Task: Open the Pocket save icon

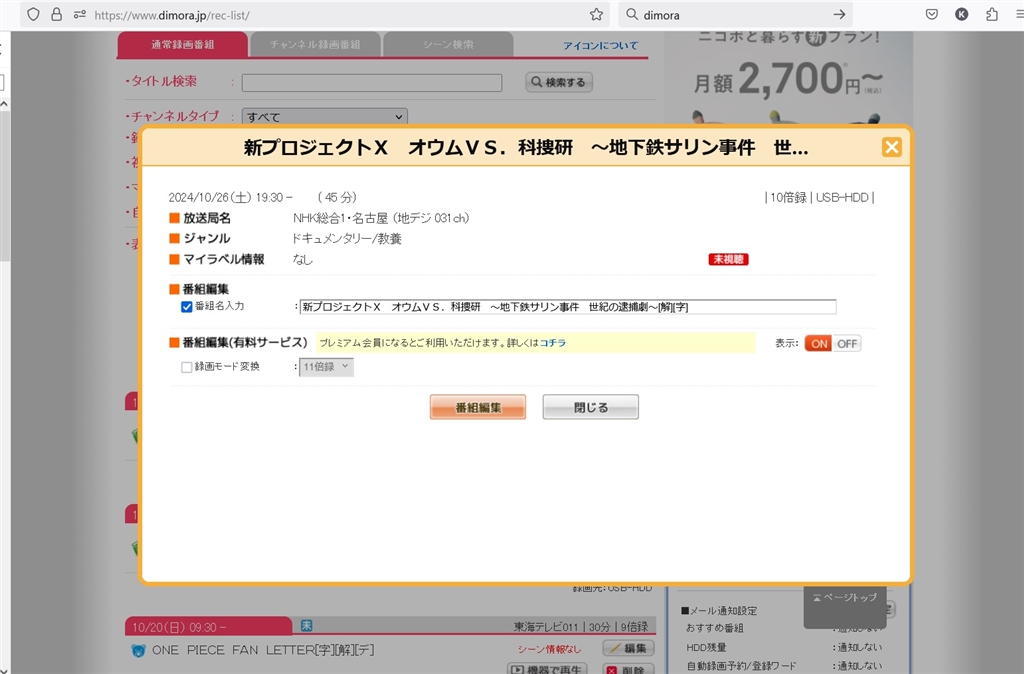Action: 932,14
